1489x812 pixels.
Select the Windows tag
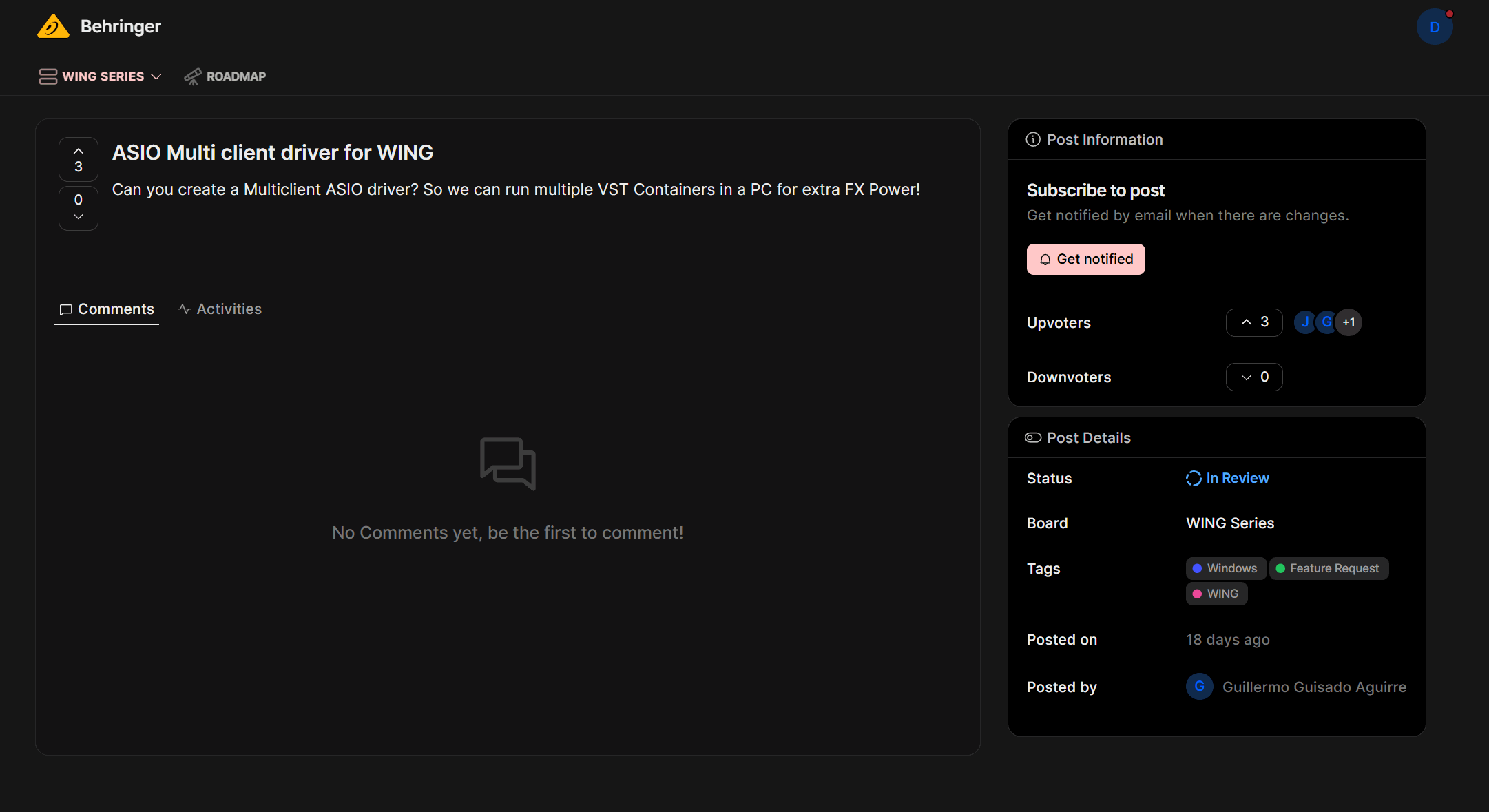coord(1226,569)
